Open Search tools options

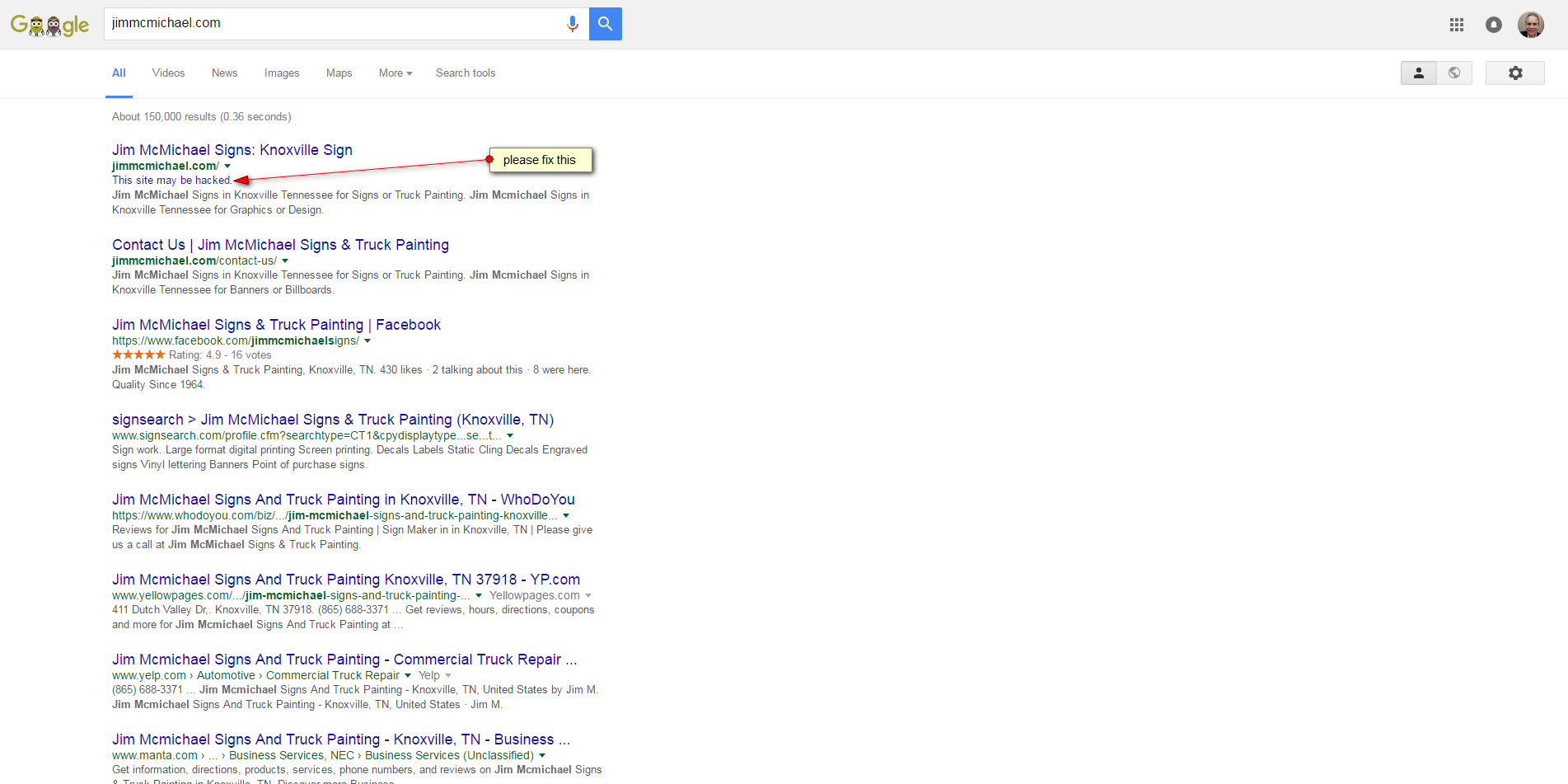(x=466, y=73)
